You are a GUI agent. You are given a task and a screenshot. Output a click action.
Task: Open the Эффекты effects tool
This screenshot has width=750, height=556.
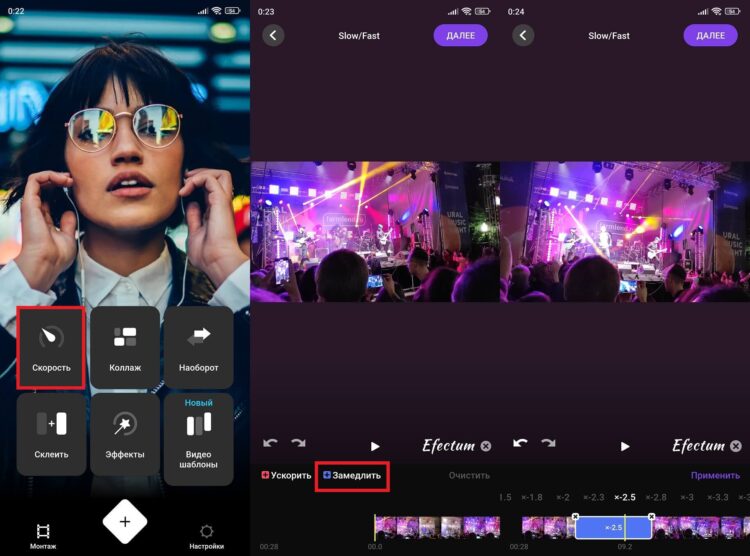point(125,434)
